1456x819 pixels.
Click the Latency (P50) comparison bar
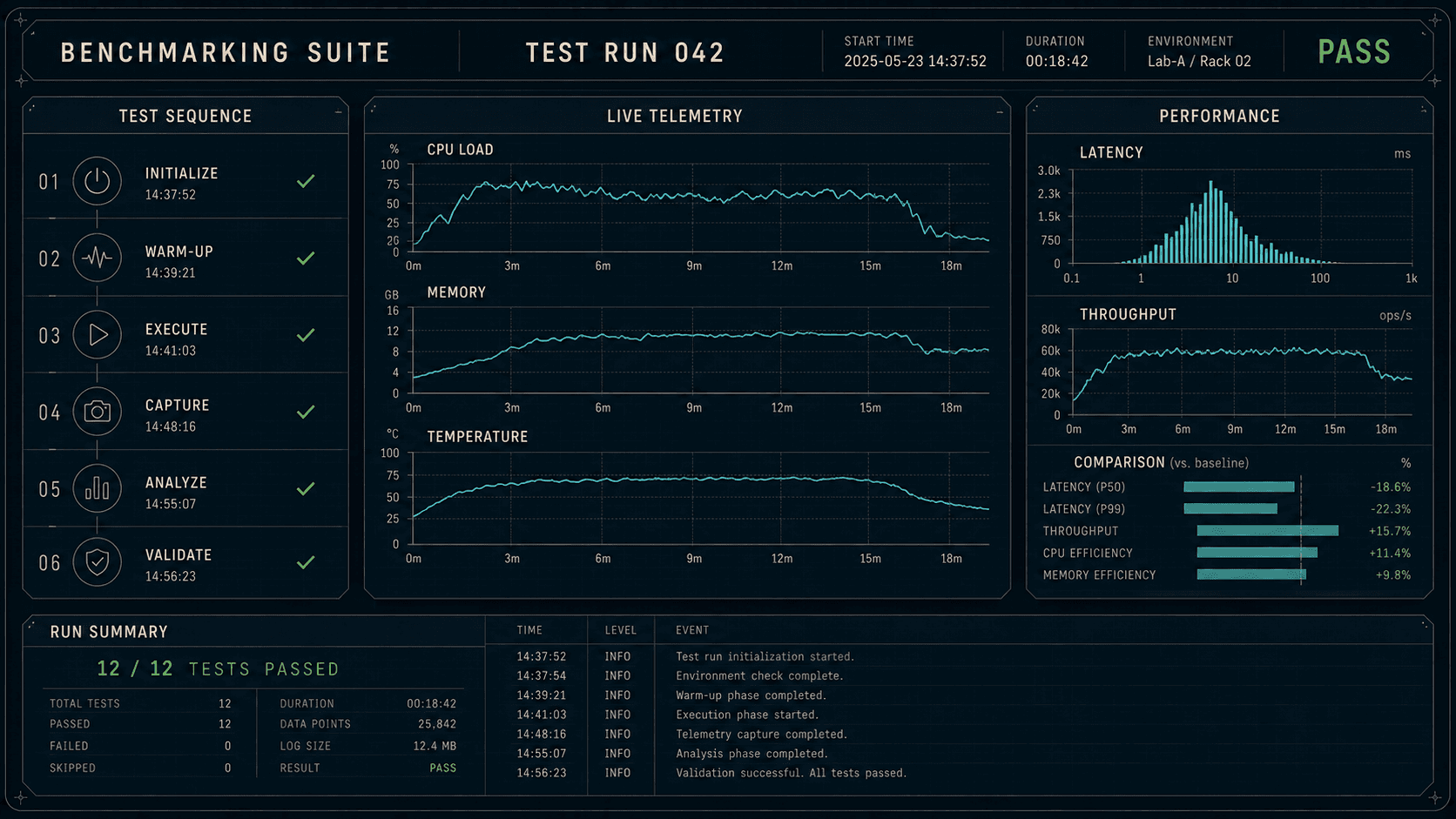point(1239,487)
